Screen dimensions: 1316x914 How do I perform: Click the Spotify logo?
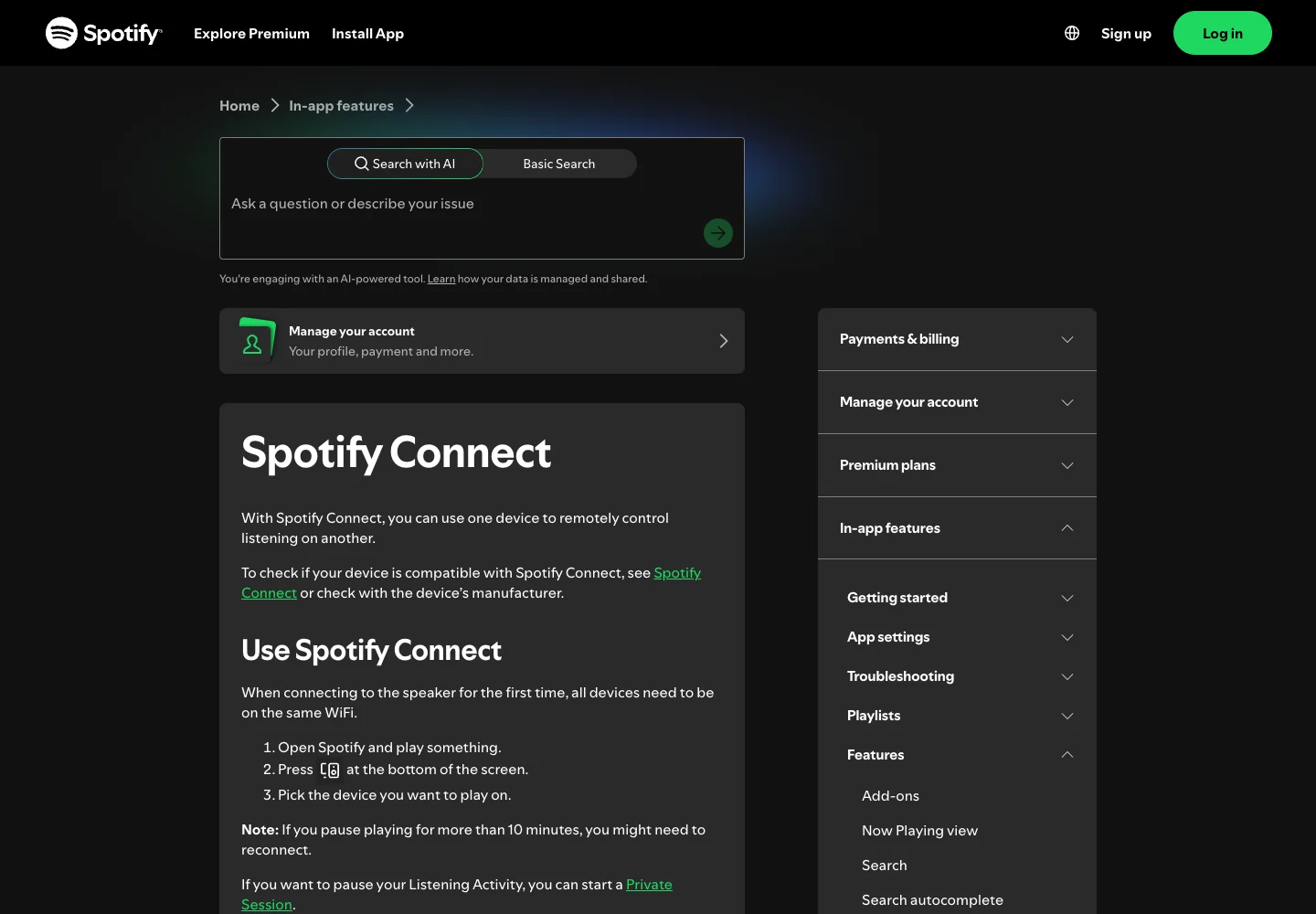tap(103, 33)
